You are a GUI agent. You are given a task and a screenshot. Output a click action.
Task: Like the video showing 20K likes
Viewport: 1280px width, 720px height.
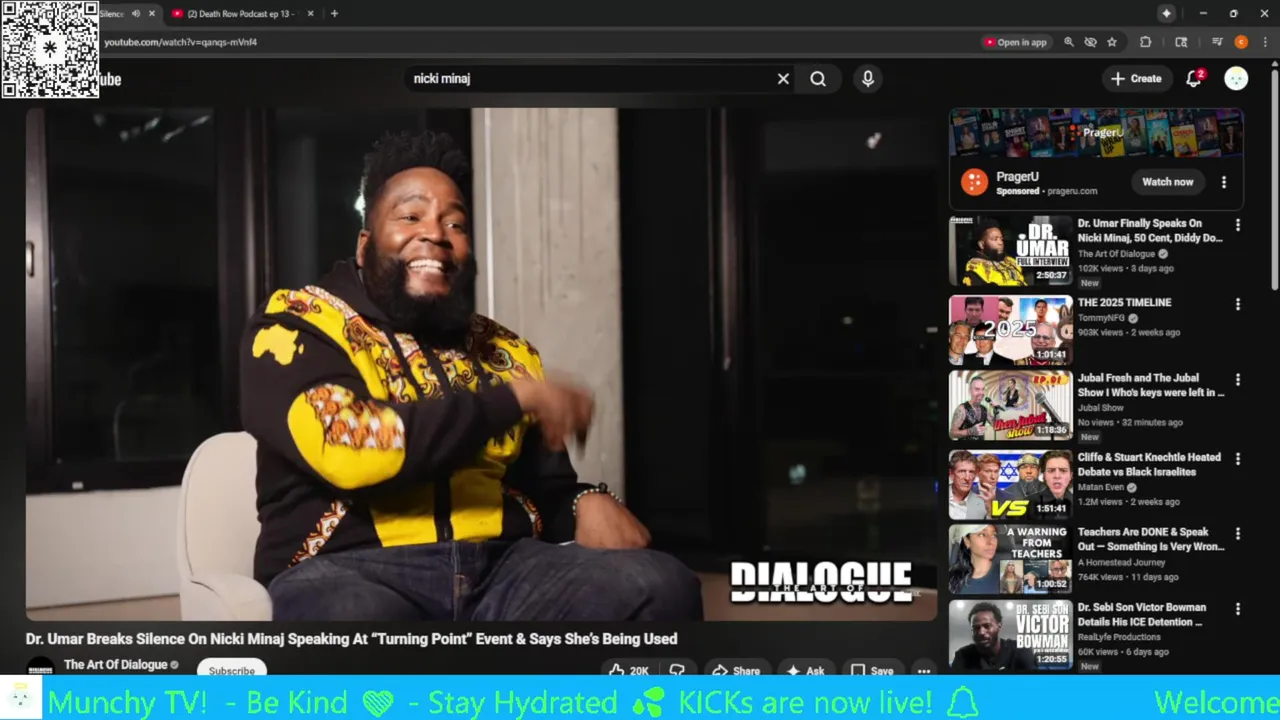[x=629, y=670]
